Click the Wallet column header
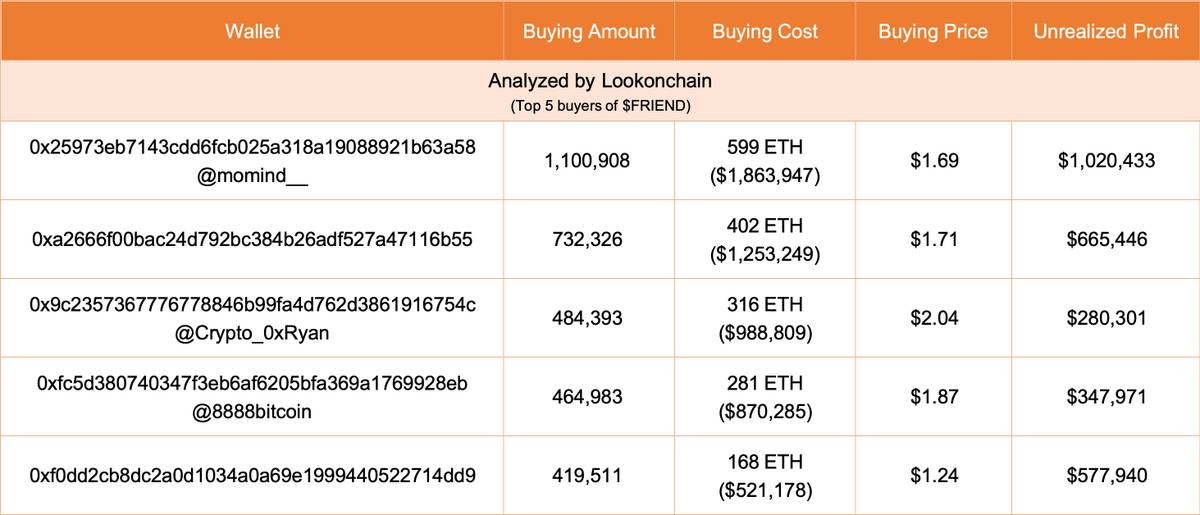 click(252, 31)
